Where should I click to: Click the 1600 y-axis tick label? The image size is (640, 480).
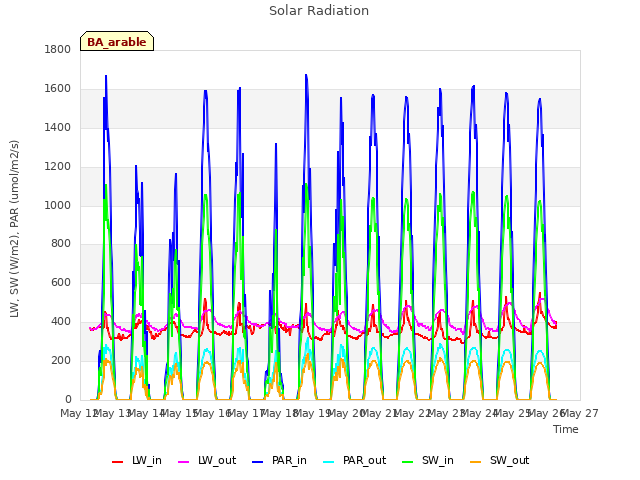(x=58, y=89)
